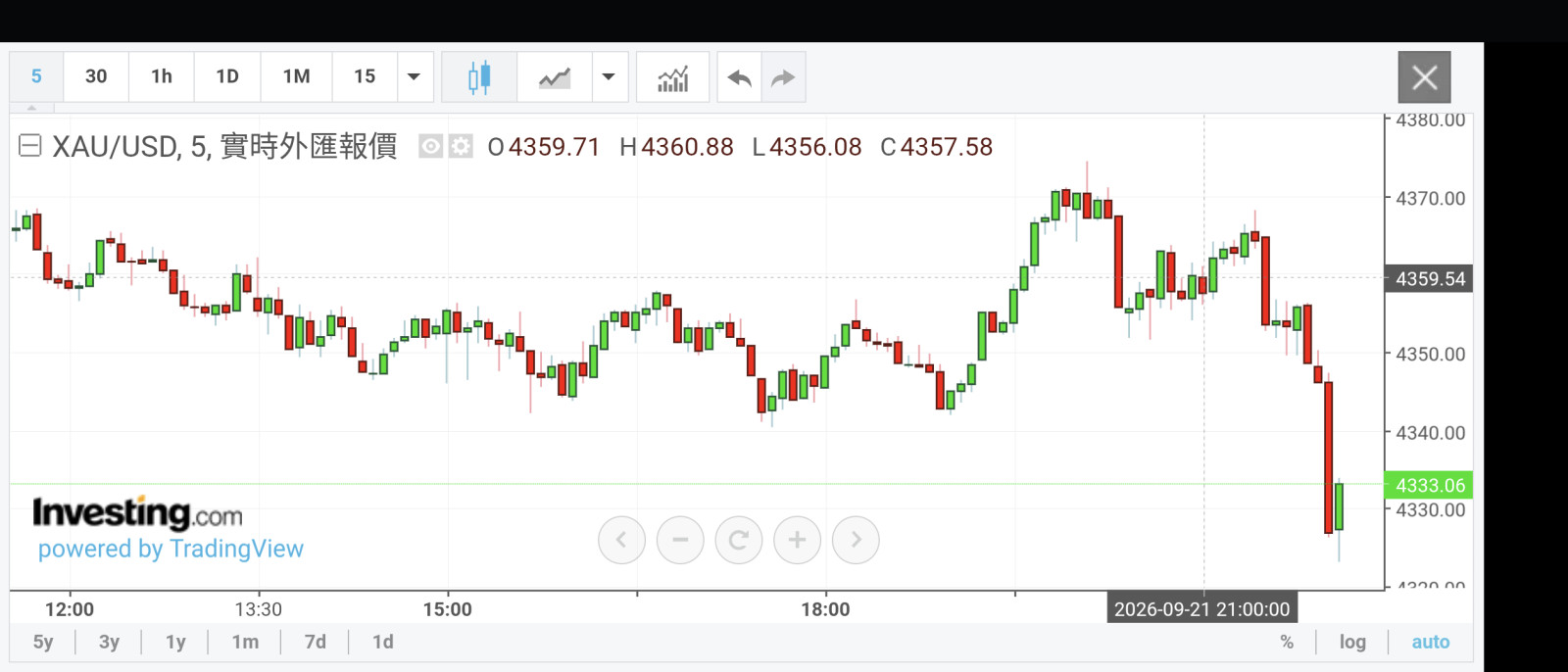This screenshot has height=672, width=1568.
Task: Toggle log scale mode
Action: pyautogui.click(x=1352, y=642)
